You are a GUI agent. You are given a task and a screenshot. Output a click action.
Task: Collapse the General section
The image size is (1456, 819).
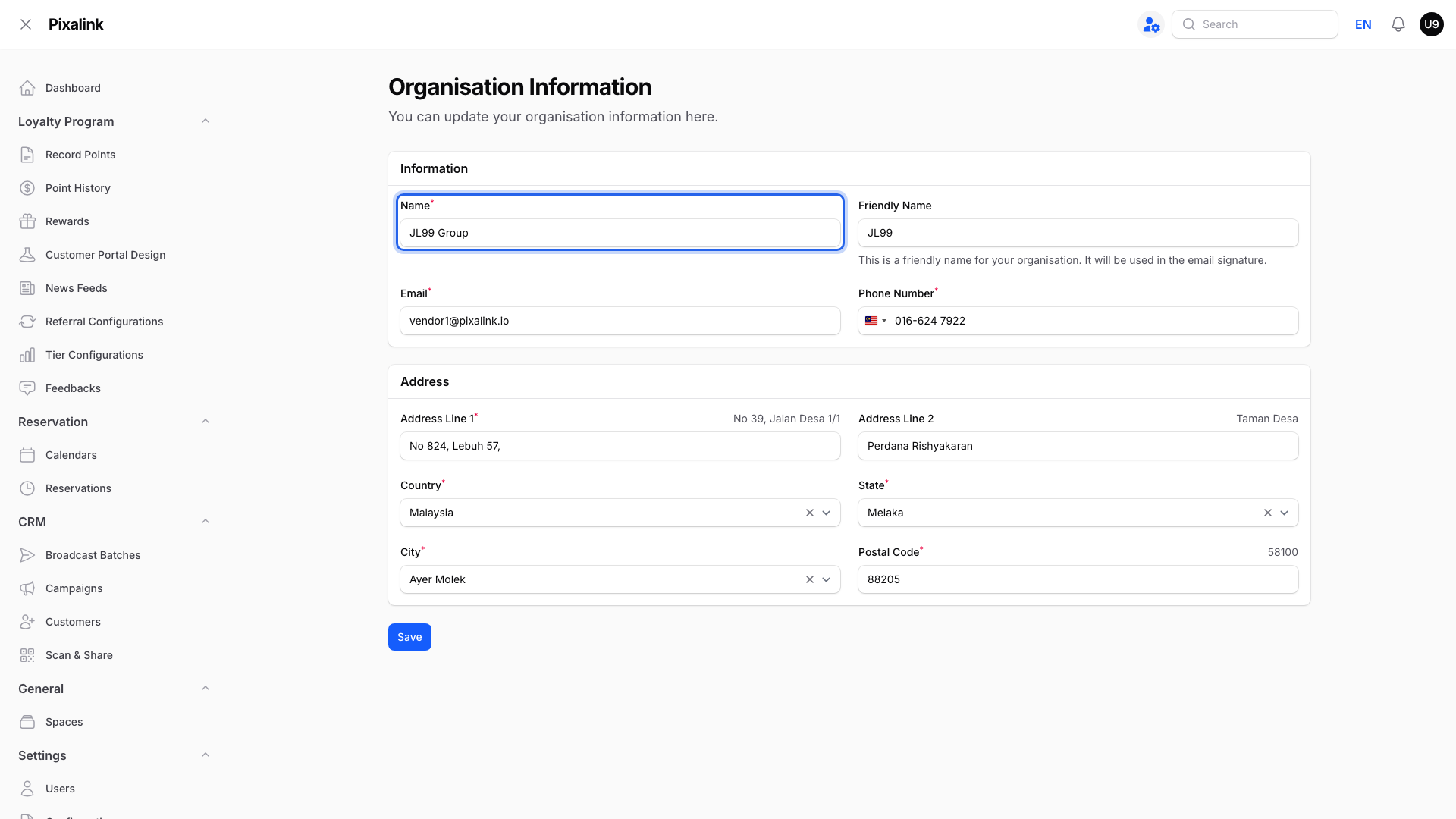click(206, 689)
